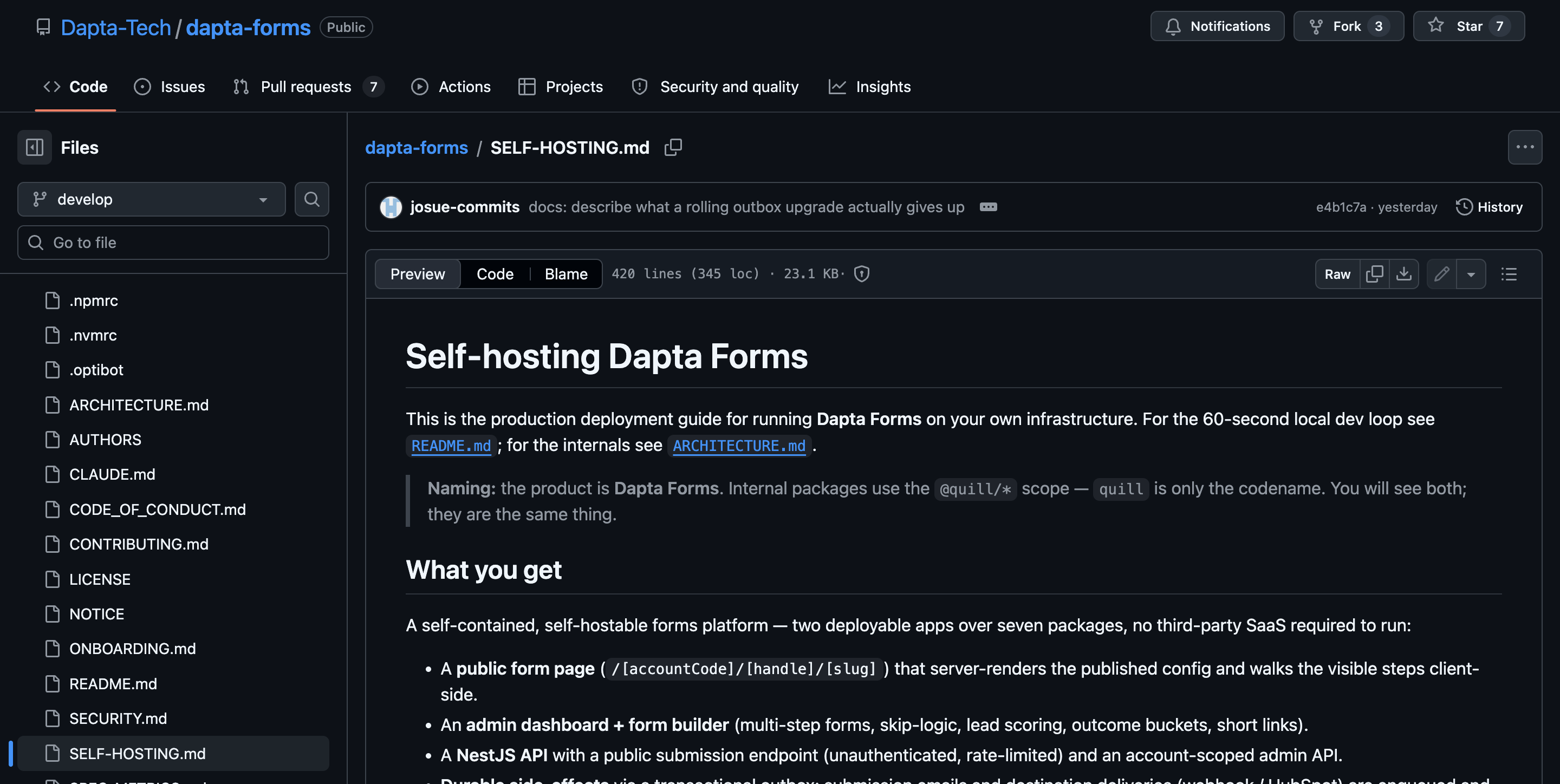Collapse the file tree side panel icon

(x=35, y=147)
